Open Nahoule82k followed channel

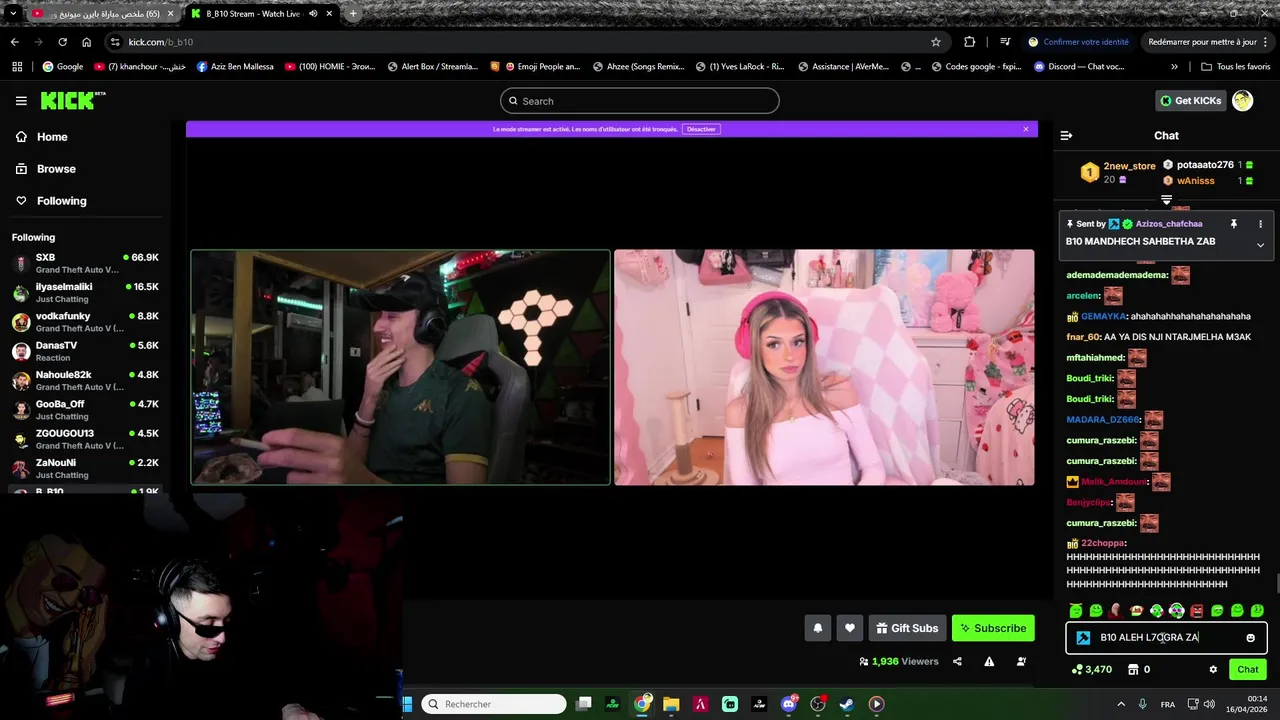pyautogui.click(x=85, y=381)
